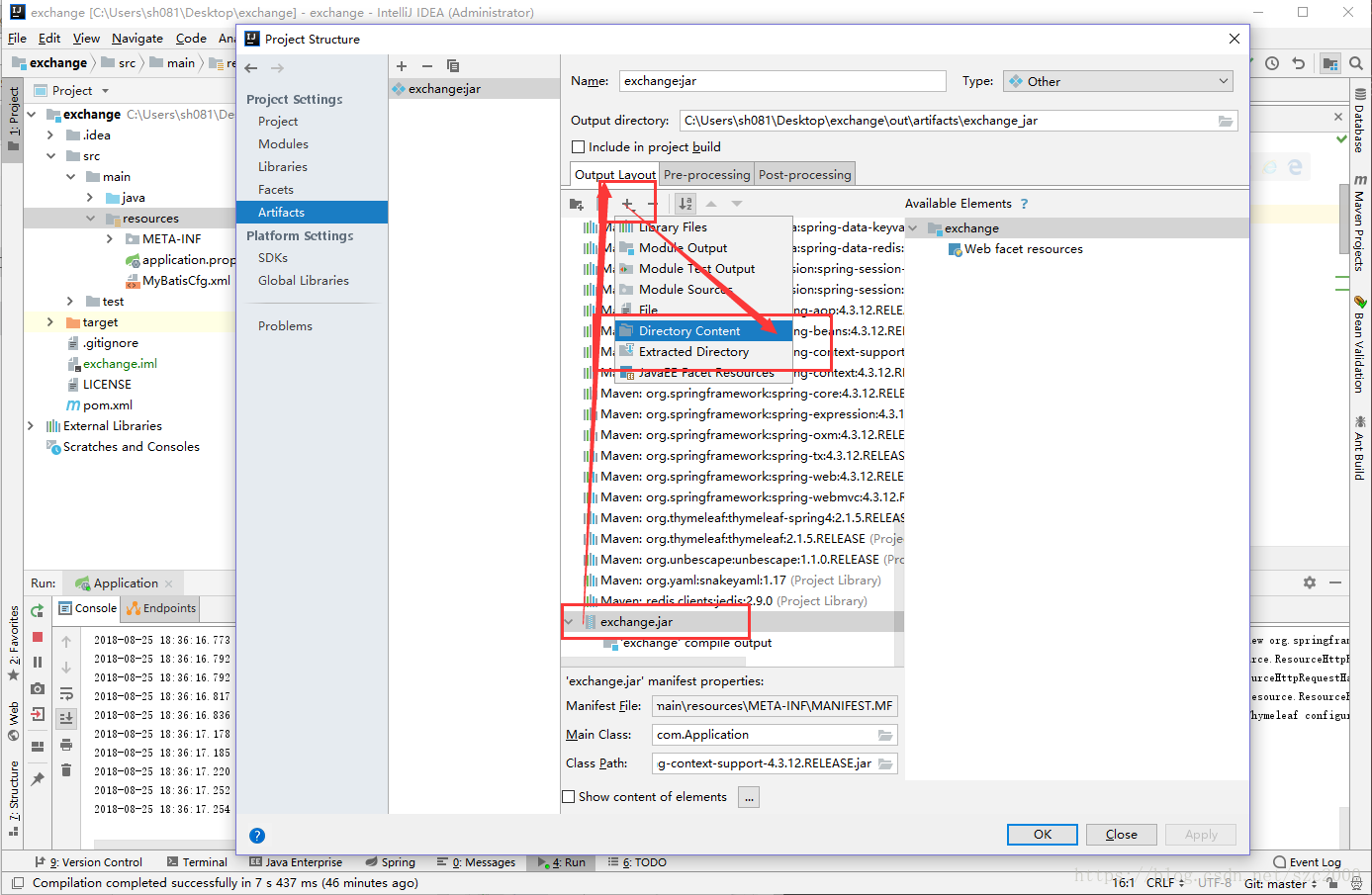Open Terminal tool window
The width and height of the screenshot is (1372, 895).
[197, 862]
